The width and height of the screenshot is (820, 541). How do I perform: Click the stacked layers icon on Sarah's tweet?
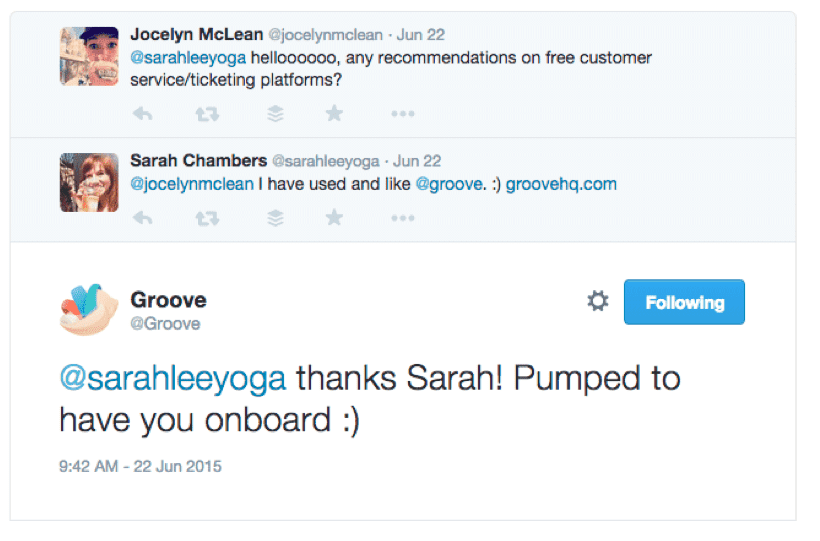pyautogui.click(x=276, y=217)
